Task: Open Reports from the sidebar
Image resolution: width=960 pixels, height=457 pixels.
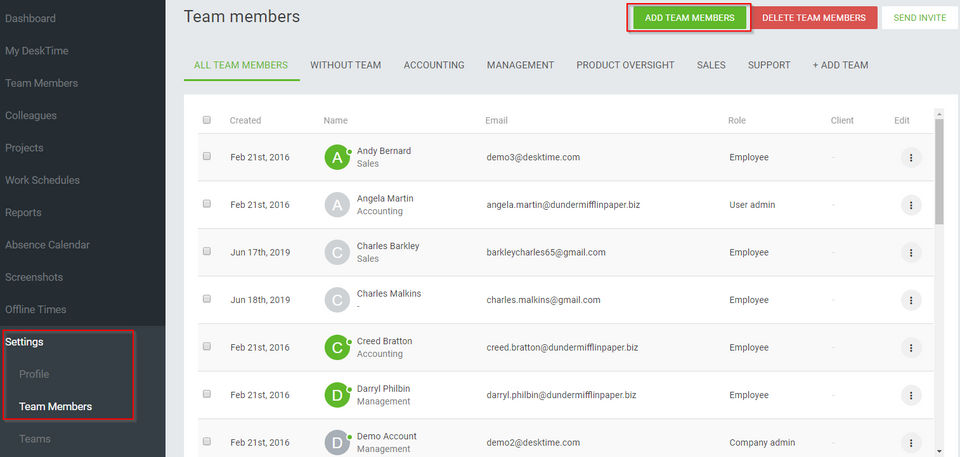Action: click(x=23, y=212)
